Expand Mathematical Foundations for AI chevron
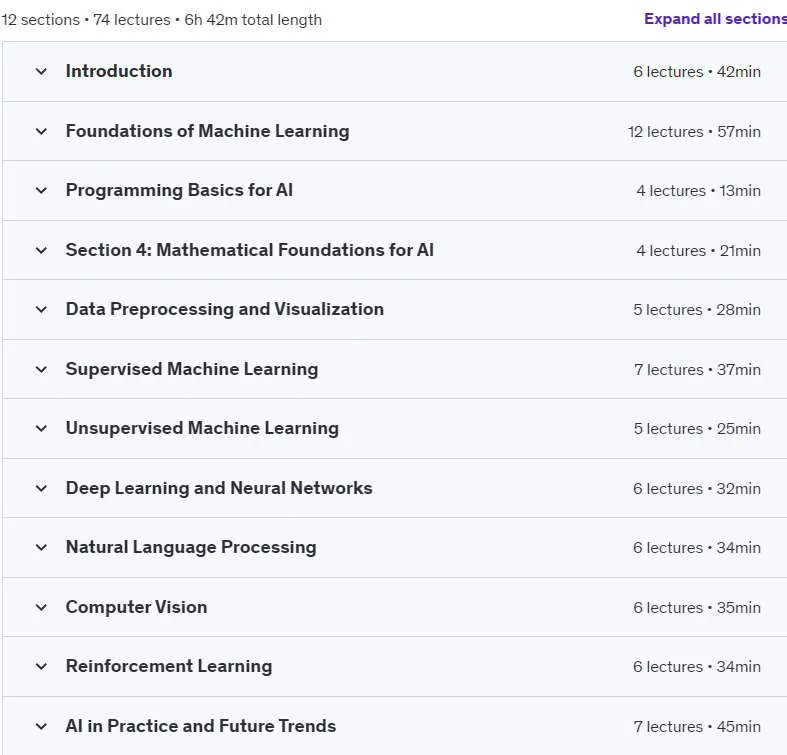 click(x=42, y=250)
